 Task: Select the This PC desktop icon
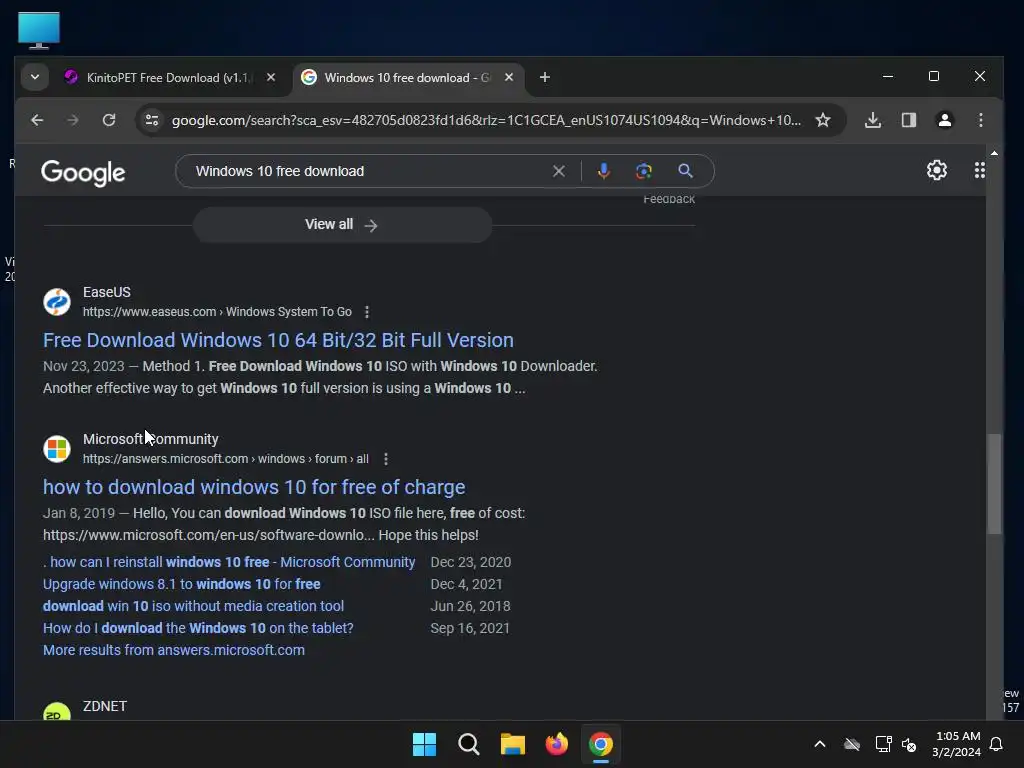click(39, 31)
